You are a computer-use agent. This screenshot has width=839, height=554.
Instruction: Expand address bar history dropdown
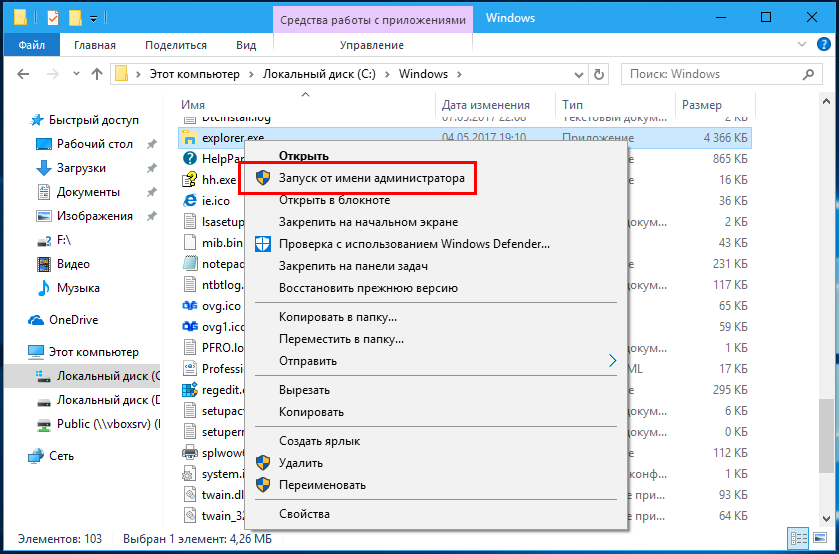point(578,74)
